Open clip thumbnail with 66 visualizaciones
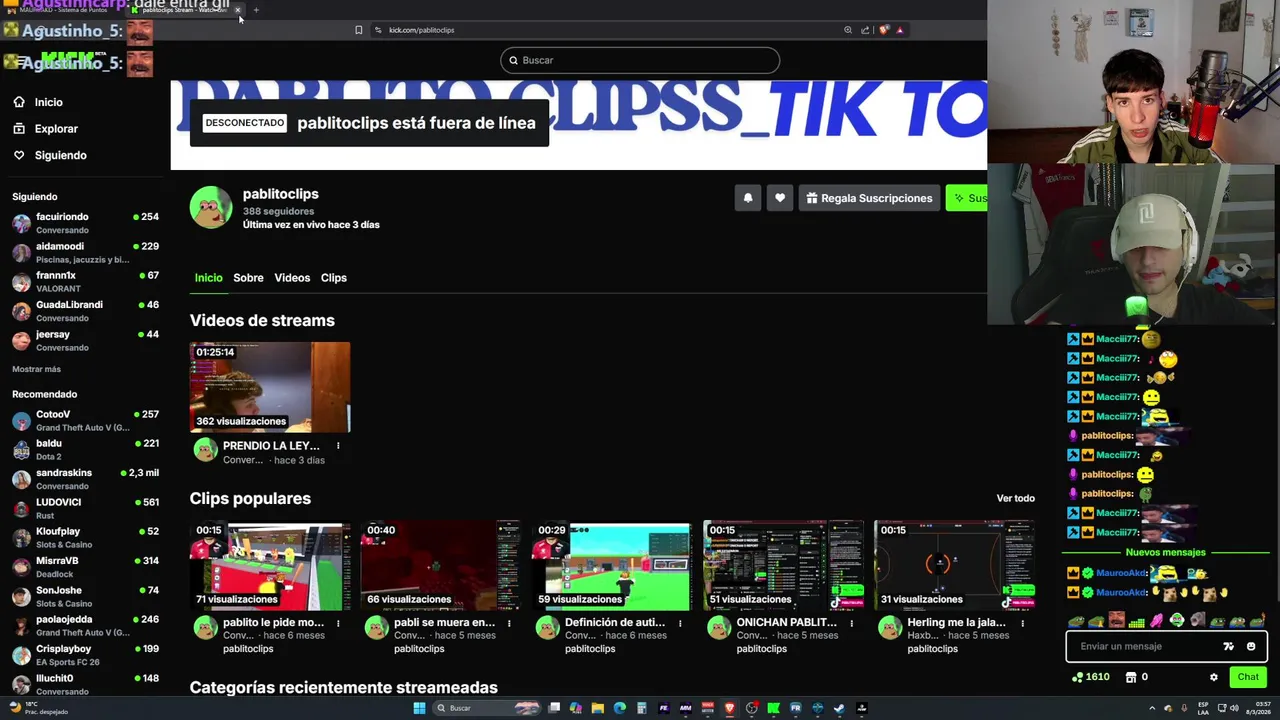 click(x=441, y=565)
